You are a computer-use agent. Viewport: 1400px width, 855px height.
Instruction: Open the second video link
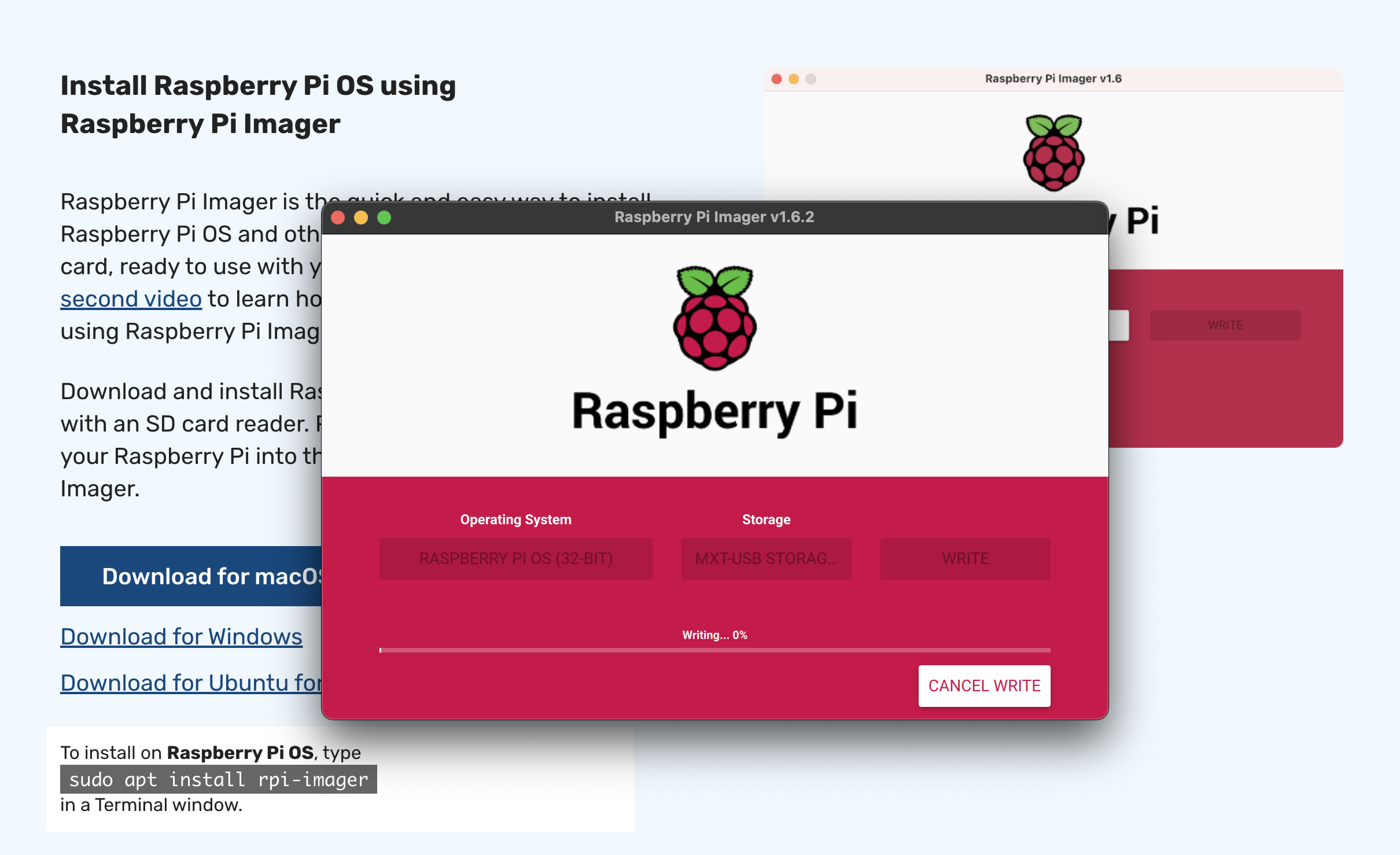(131, 299)
